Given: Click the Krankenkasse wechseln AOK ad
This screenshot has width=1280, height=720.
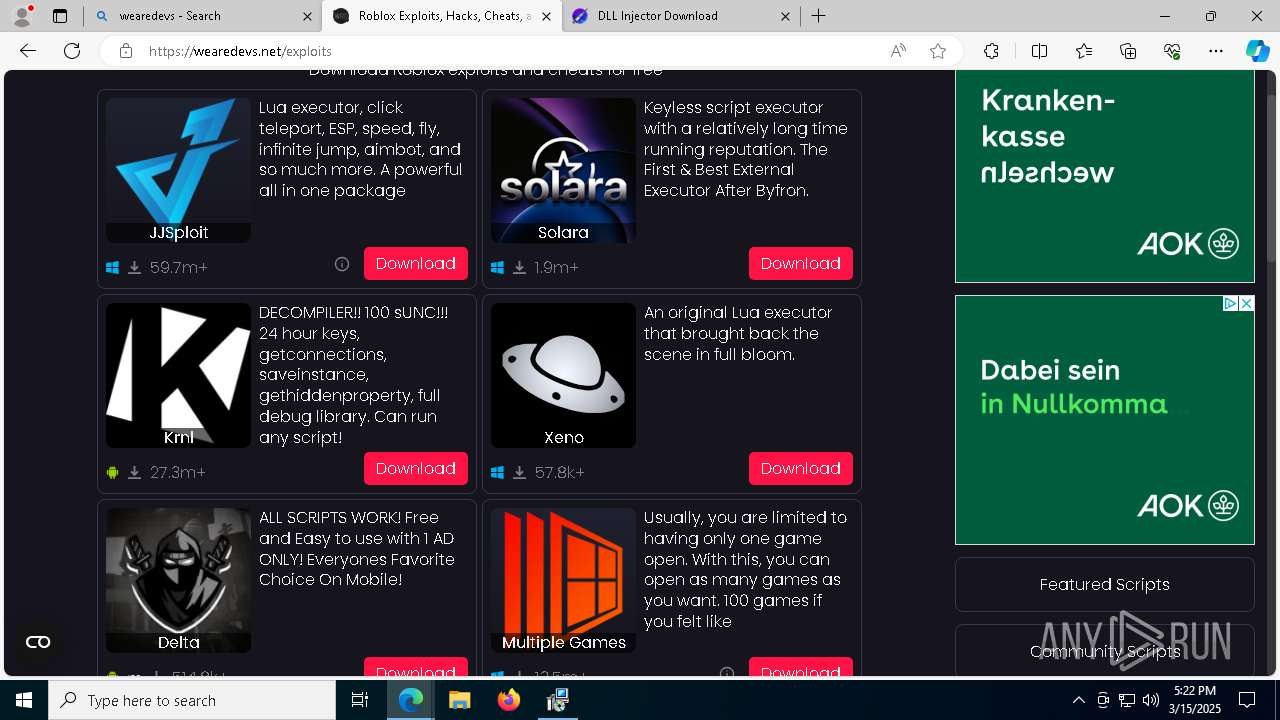Looking at the screenshot, I should pos(1105,176).
